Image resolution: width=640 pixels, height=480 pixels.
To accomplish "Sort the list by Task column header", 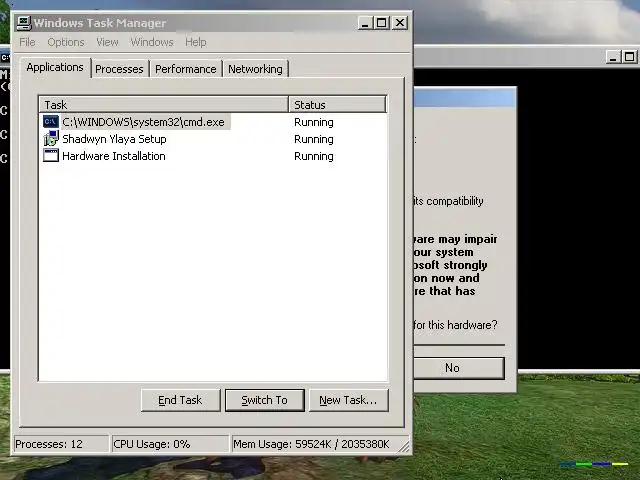I will pyautogui.click(x=164, y=105).
